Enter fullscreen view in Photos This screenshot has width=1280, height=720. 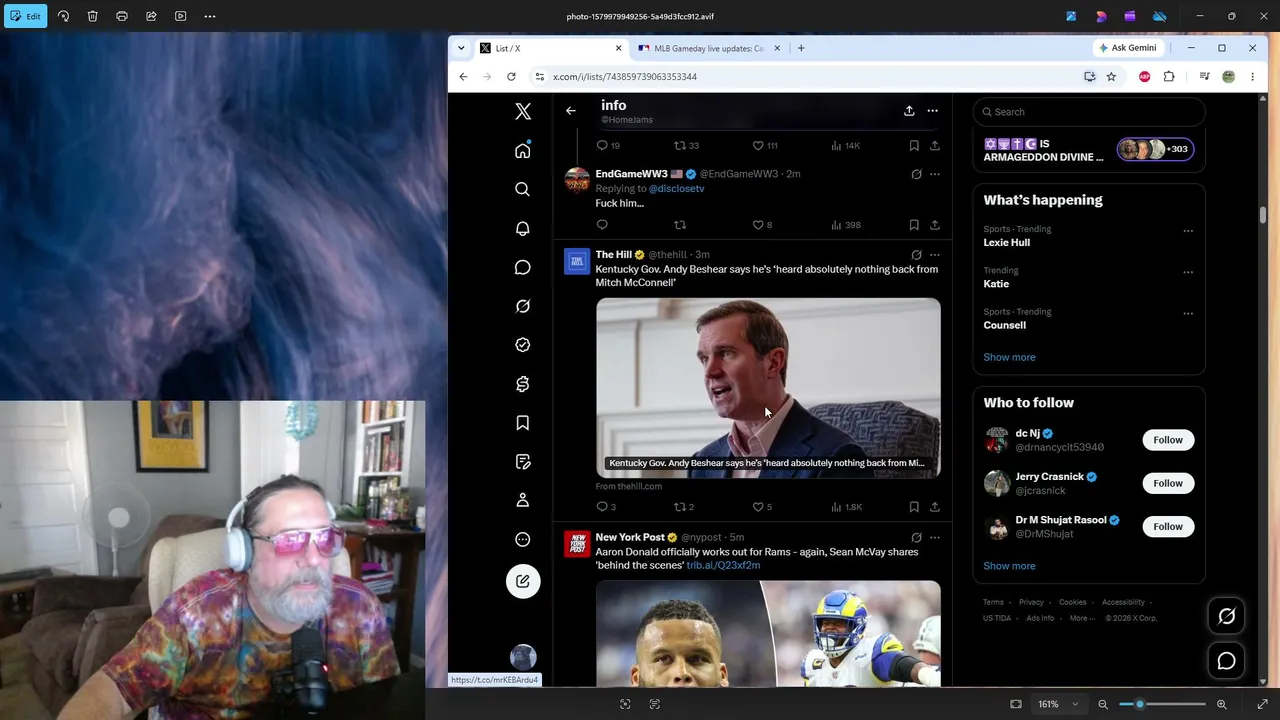coord(1262,704)
